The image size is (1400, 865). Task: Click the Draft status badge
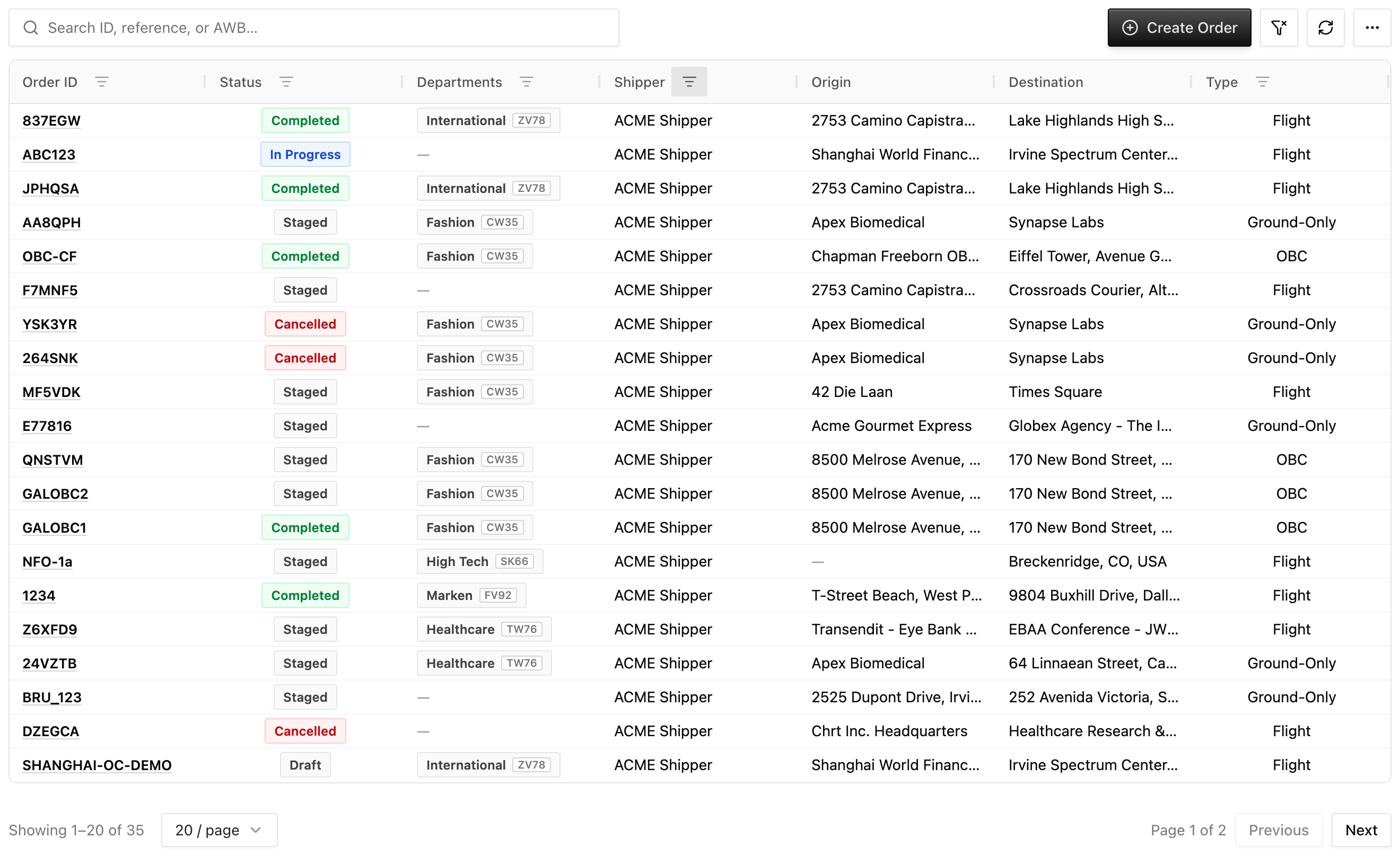click(305, 765)
